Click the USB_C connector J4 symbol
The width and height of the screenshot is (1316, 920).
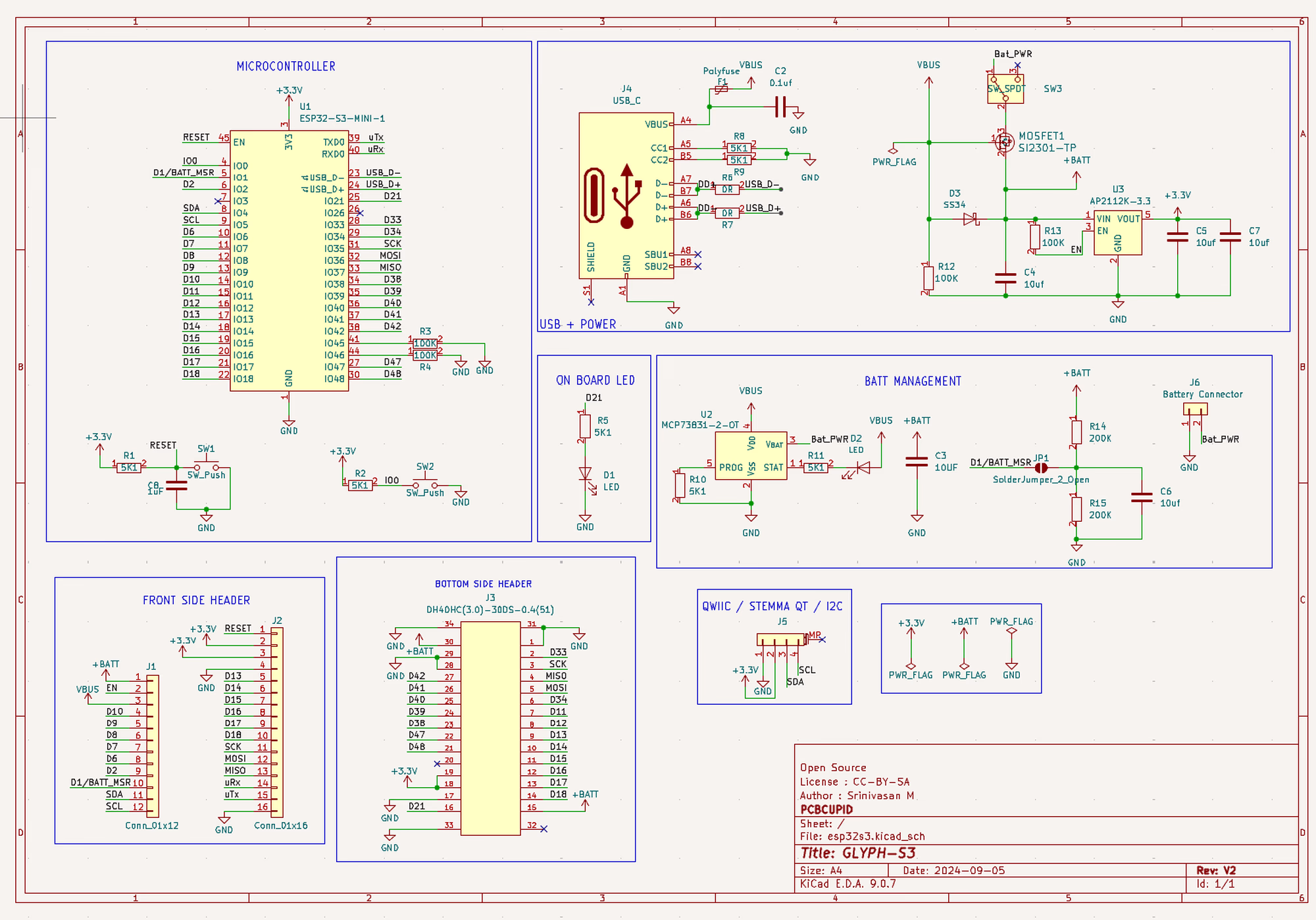click(626, 195)
